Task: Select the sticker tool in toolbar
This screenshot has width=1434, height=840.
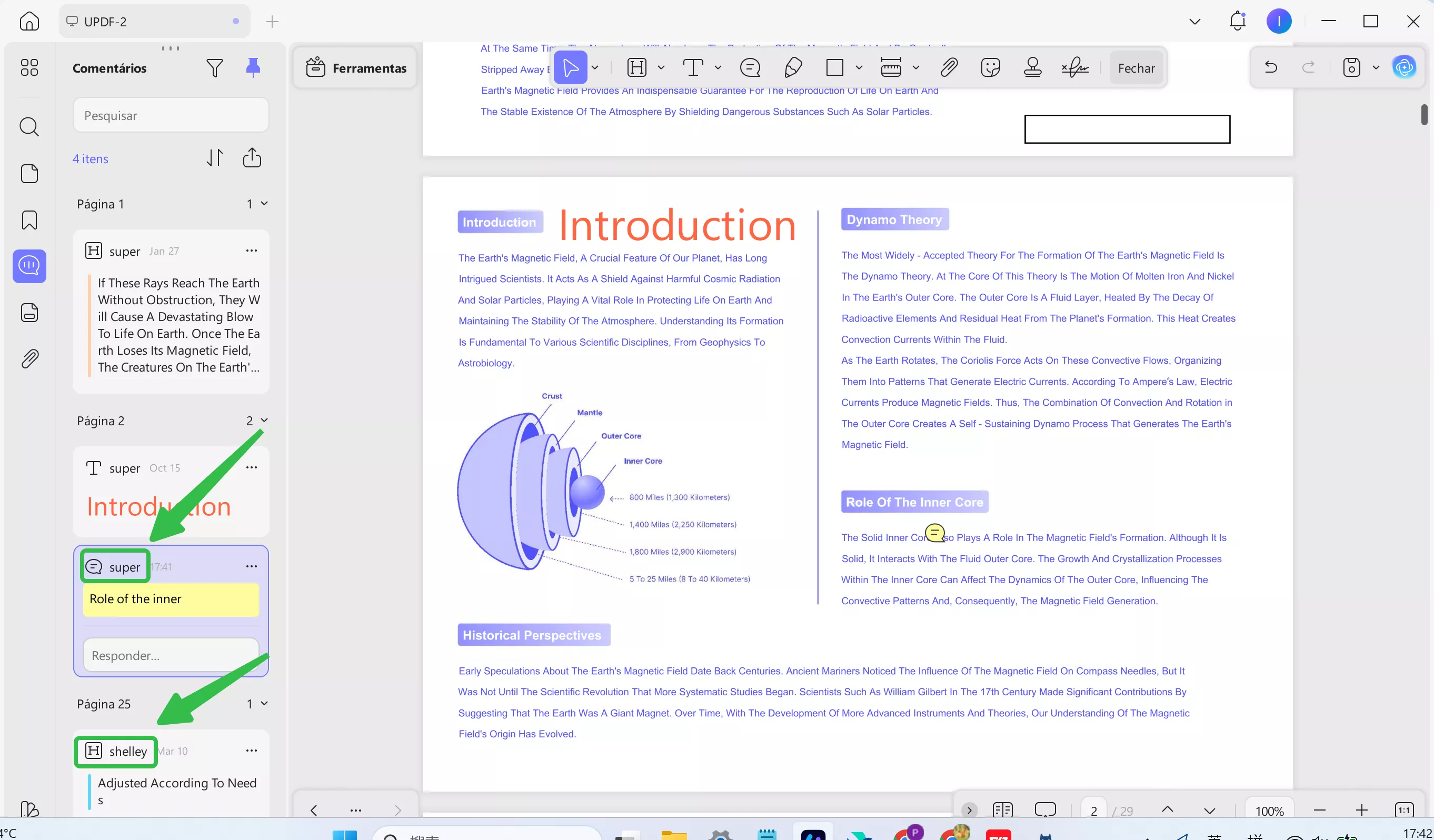Action: coord(991,67)
